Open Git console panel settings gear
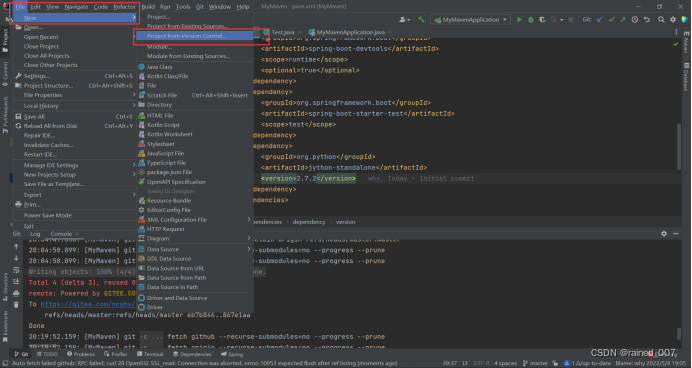 (664, 233)
